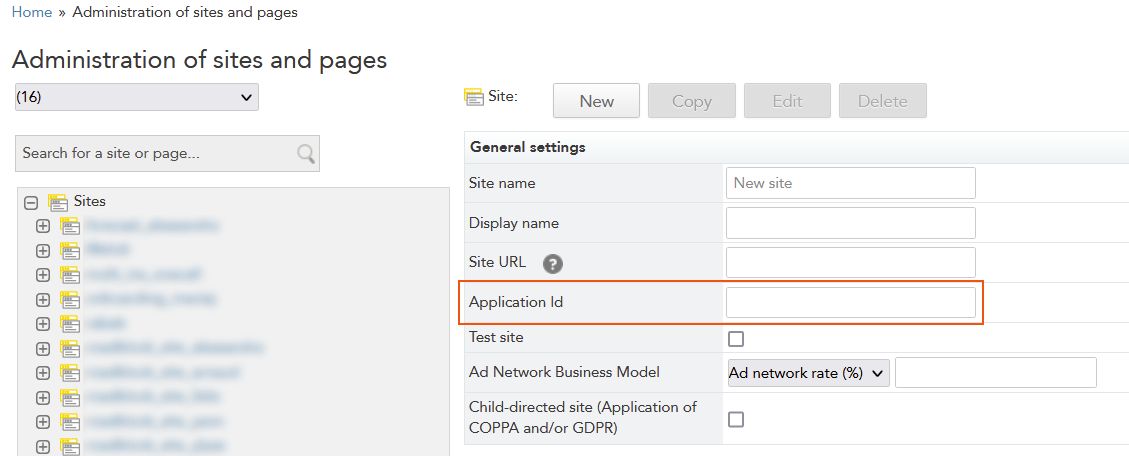
Task: Click the site icon beside the "Site:" label
Action: click(x=474, y=97)
